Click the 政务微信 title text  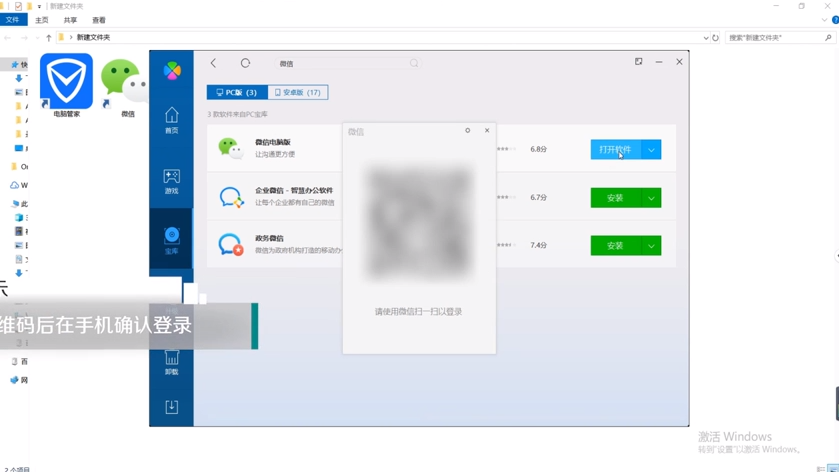tap(269, 238)
